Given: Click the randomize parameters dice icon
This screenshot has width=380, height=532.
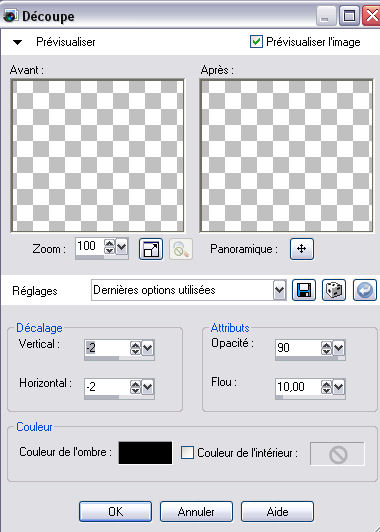Looking at the screenshot, I should [x=334, y=290].
